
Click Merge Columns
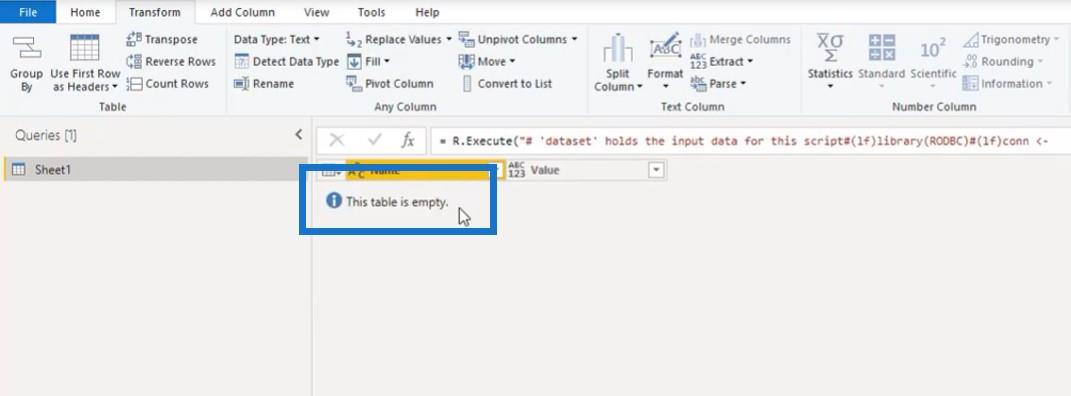tap(740, 40)
